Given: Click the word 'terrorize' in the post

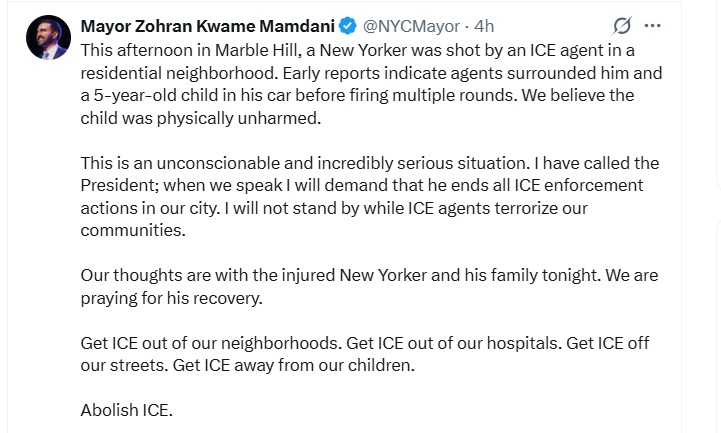Looking at the screenshot, I should tap(526, 208).
